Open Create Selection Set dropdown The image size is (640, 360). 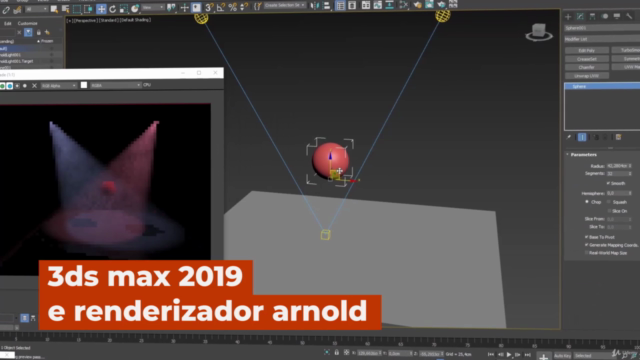(284, 6)
